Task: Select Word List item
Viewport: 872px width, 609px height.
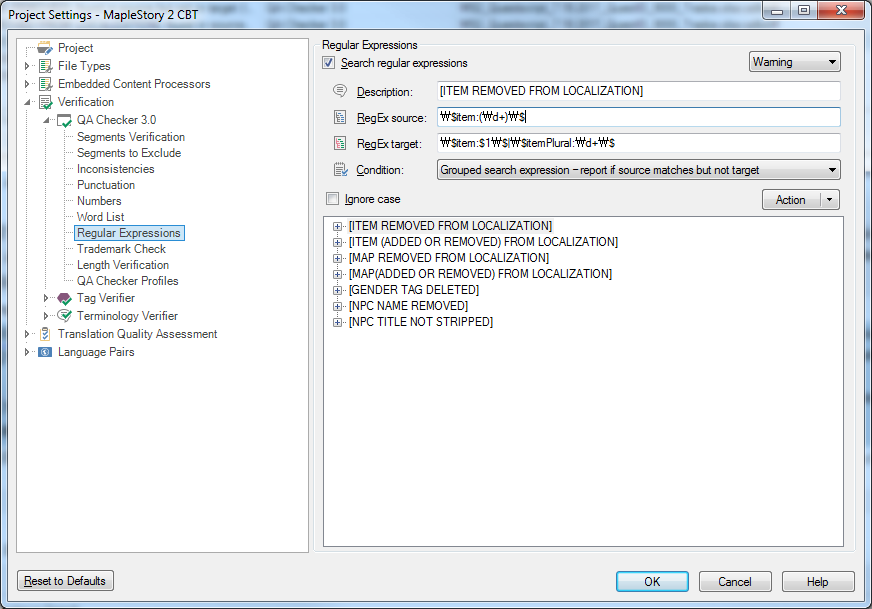Action: (101, 217)
